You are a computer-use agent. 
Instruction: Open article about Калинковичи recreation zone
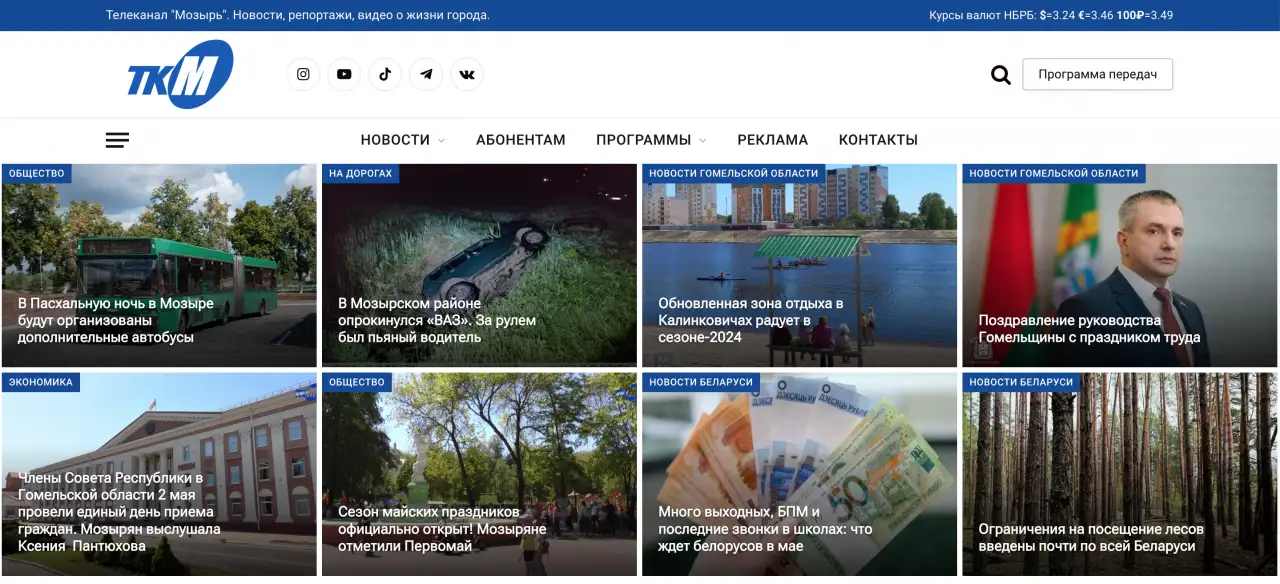pyautogui.click(x=751, y=320)
